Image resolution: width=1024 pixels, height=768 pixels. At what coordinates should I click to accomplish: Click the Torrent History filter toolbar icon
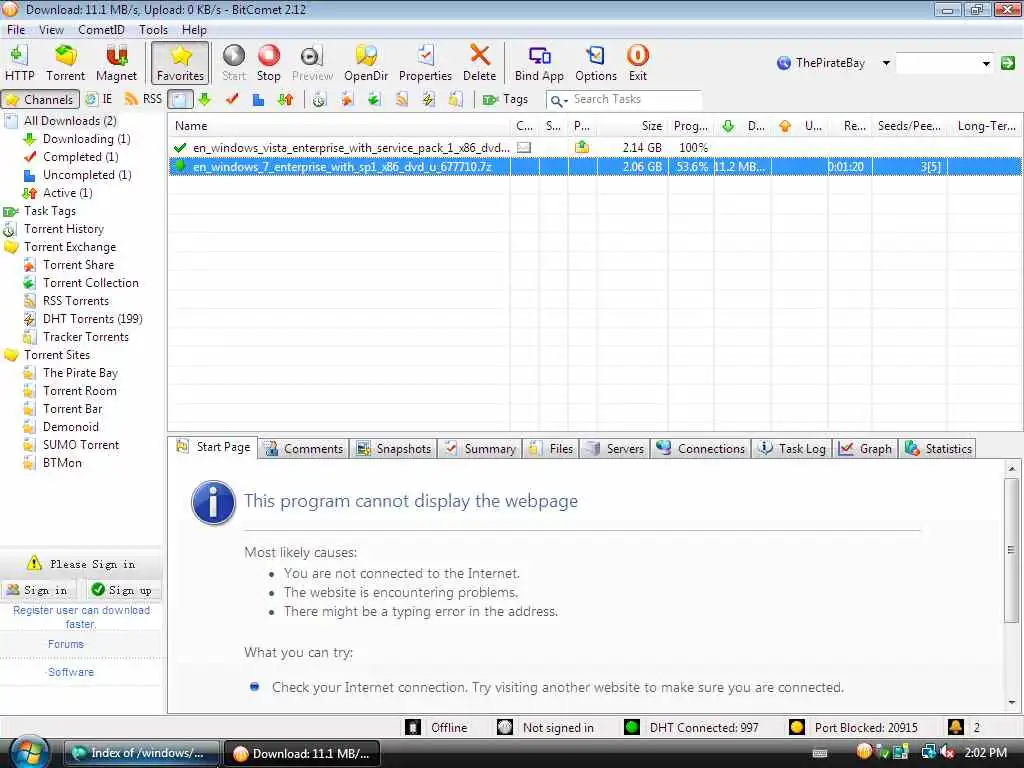(x=319, y=99)
